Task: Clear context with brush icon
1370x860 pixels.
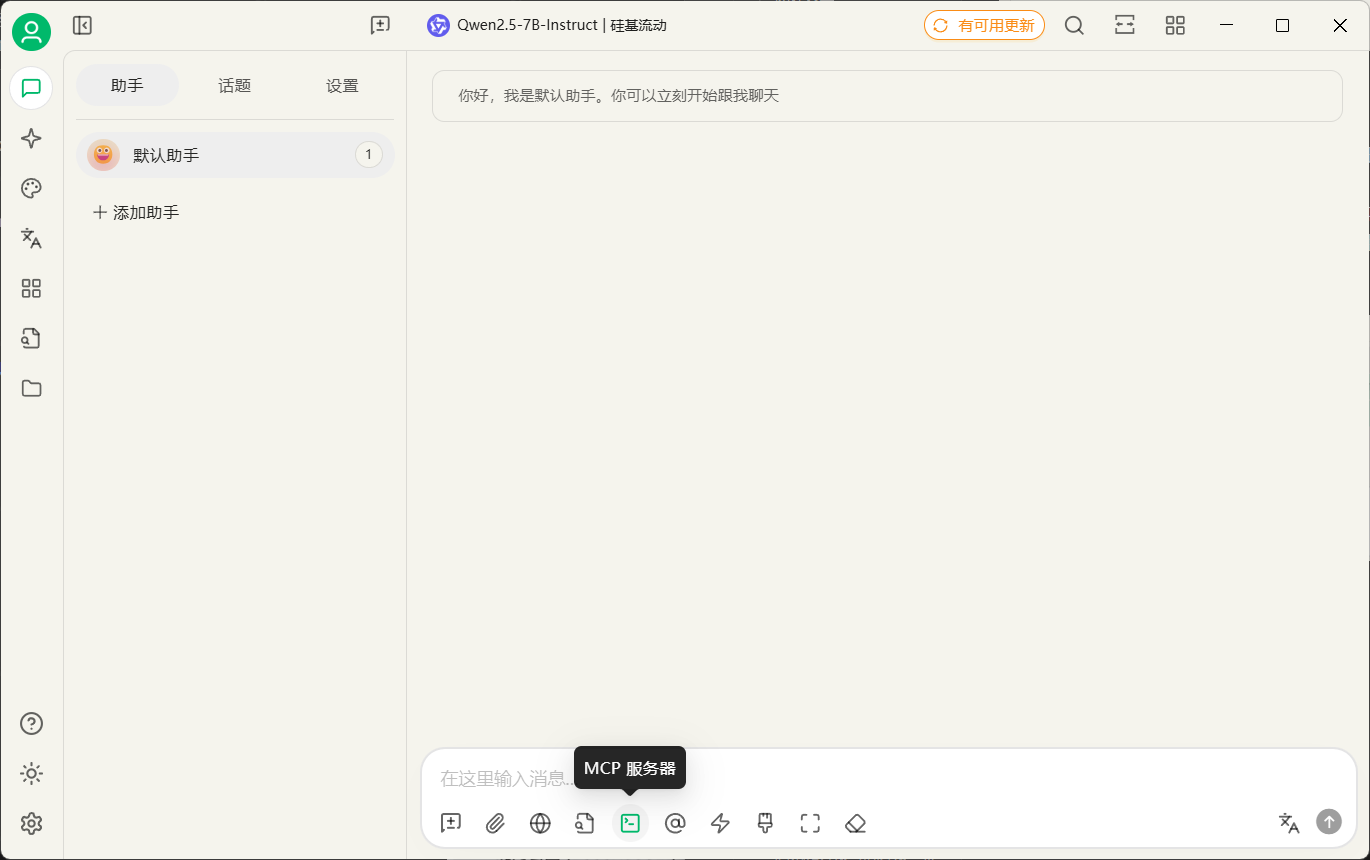Action: tap(765, 823)
